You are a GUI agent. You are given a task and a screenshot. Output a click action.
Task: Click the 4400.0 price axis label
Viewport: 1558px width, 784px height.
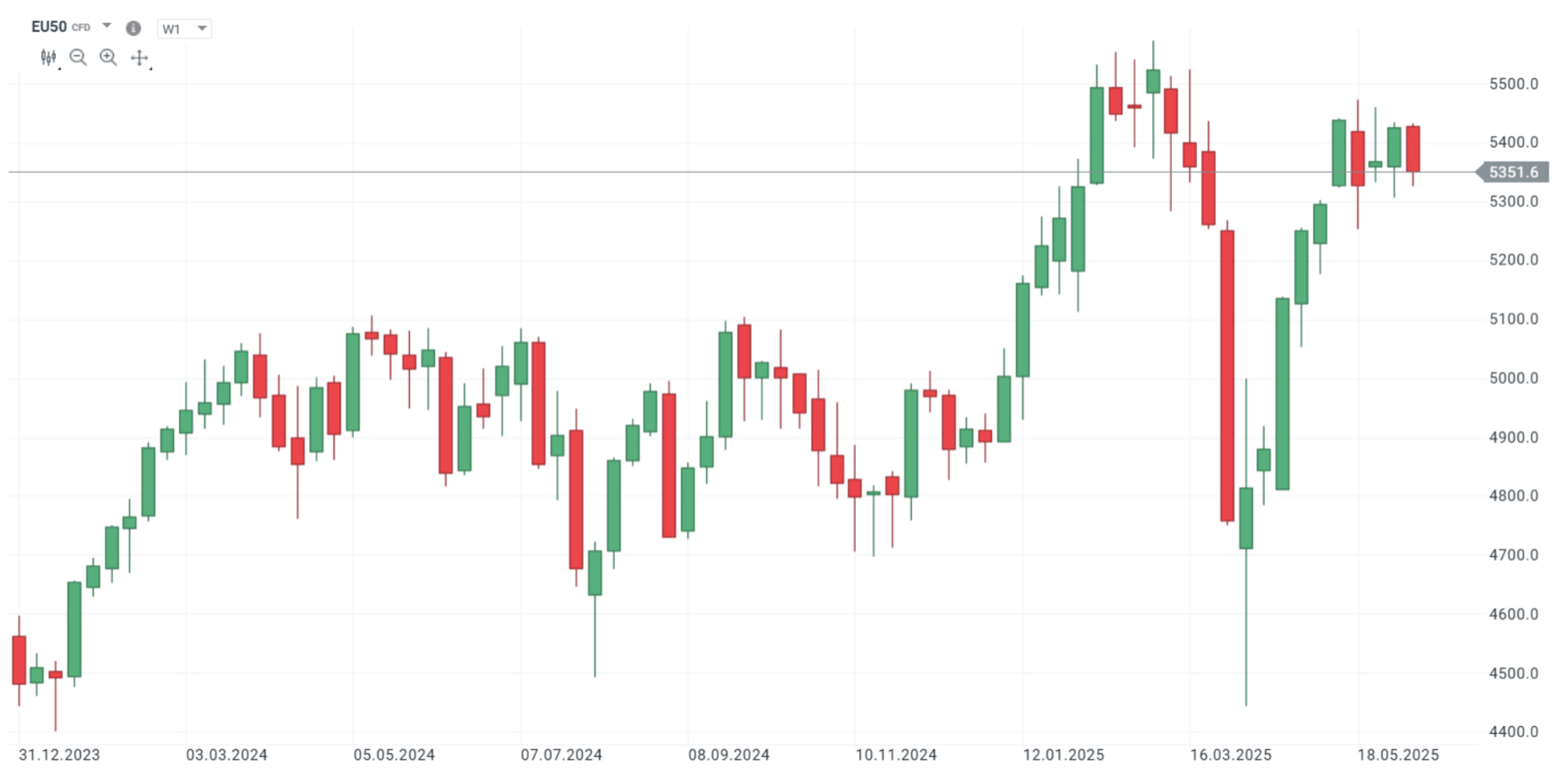[1513, 731]
